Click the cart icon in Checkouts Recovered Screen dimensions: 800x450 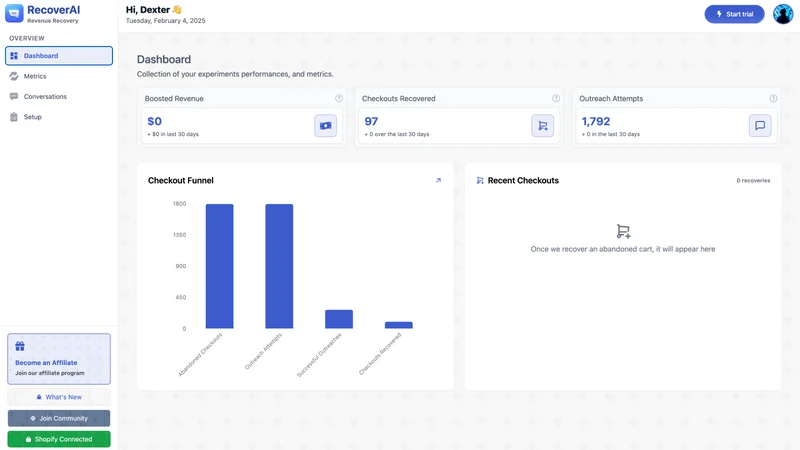click(x=542, y=126)
